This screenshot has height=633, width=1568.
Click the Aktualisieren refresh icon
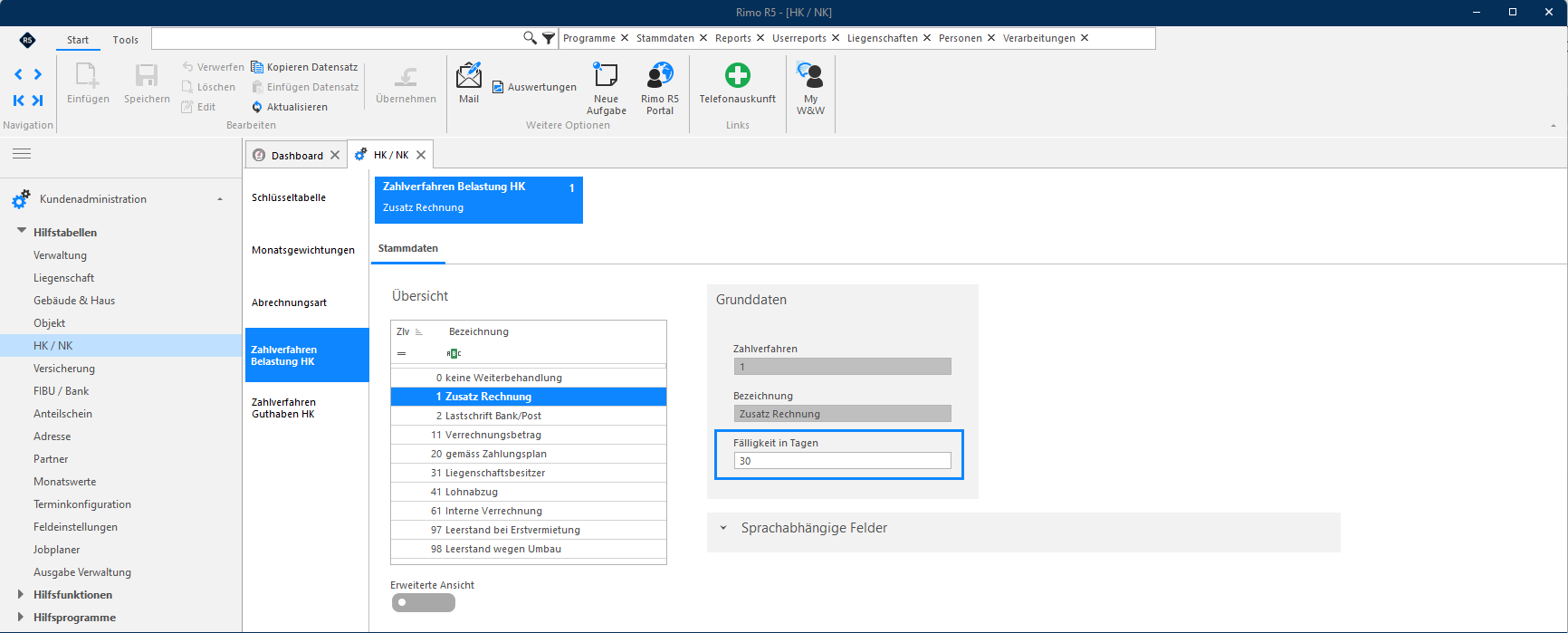257,107
